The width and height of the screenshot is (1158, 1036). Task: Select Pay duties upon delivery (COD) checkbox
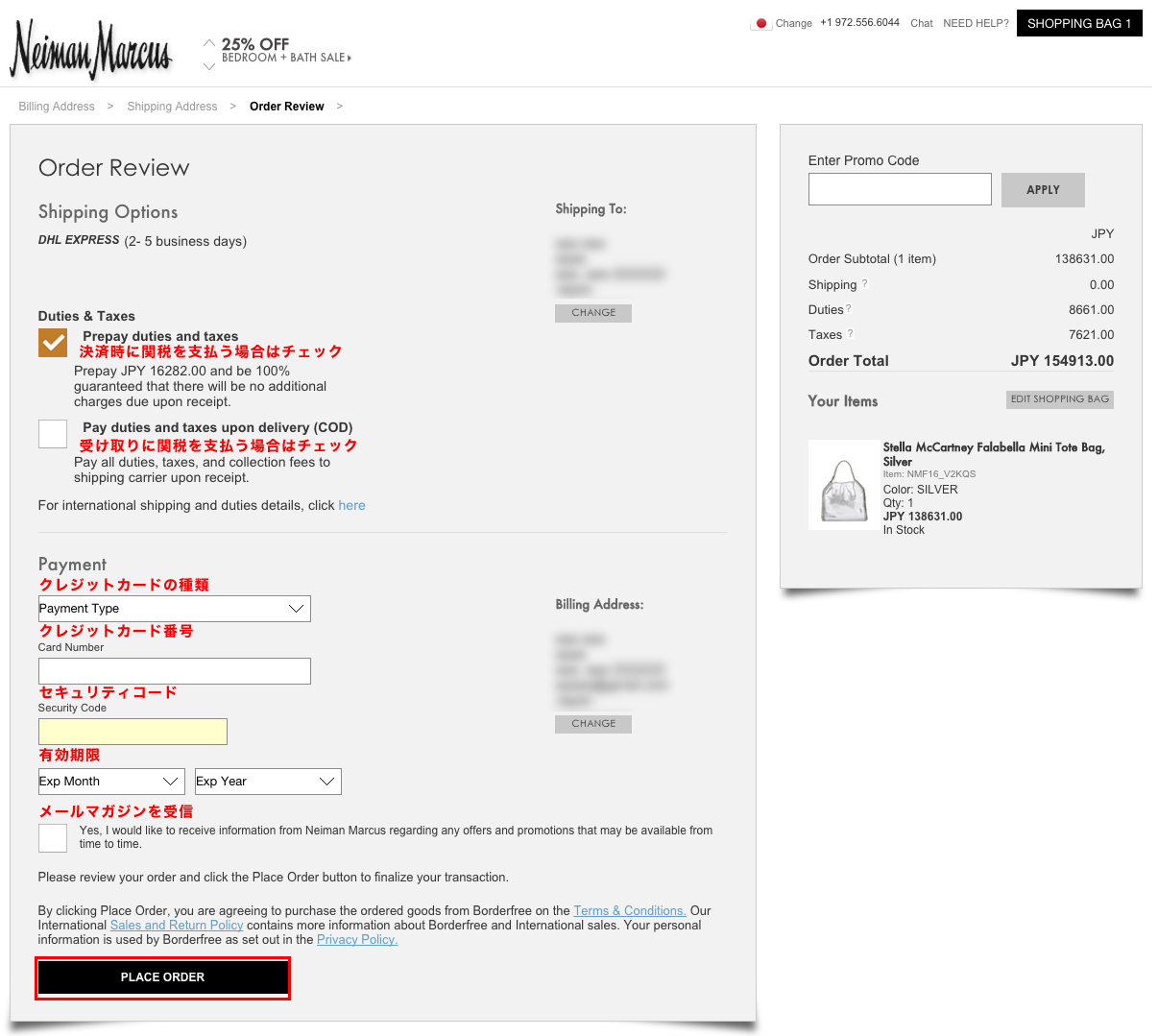(x=53, y=434)
